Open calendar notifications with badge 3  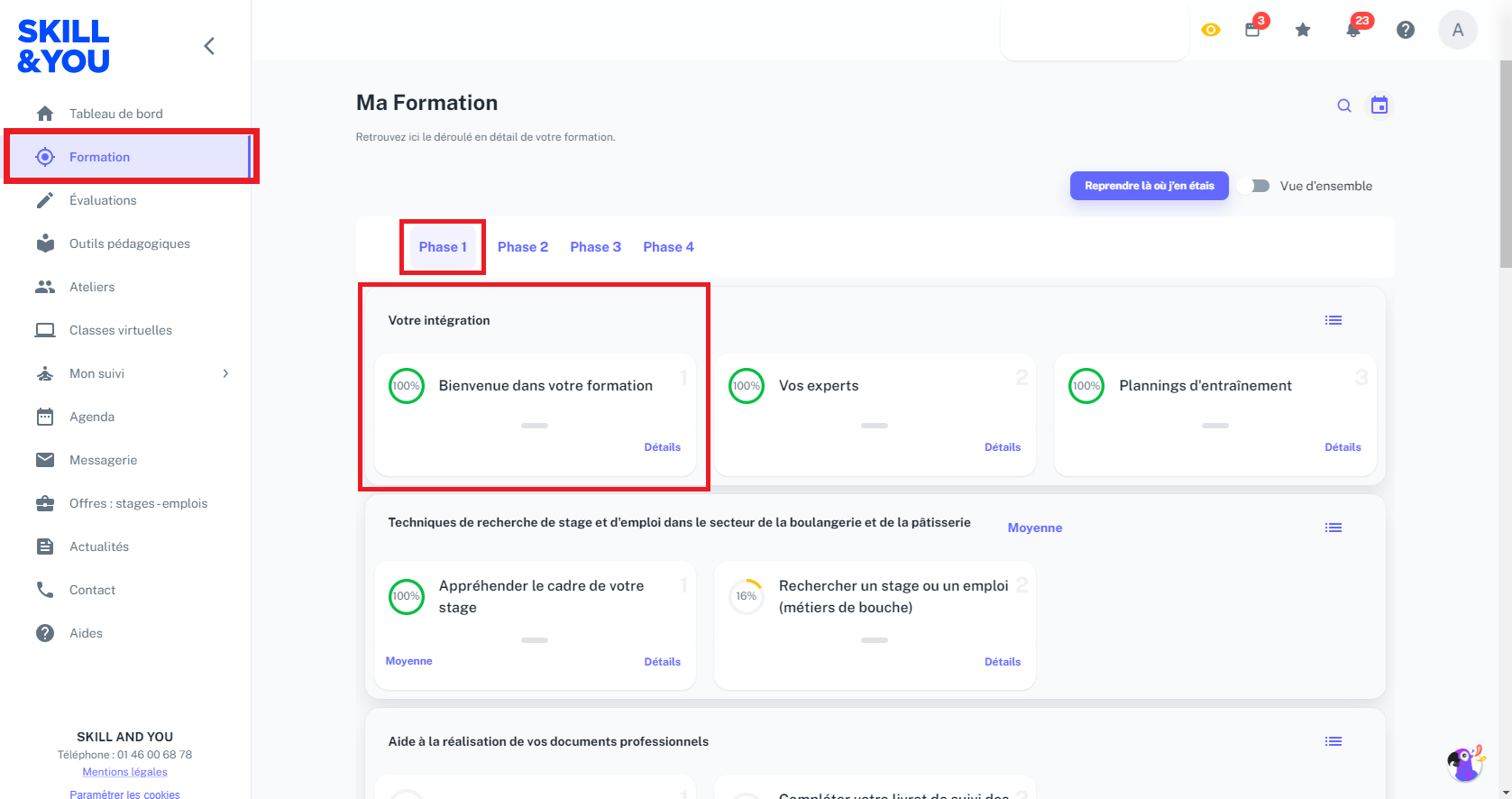click(1255, 28)
